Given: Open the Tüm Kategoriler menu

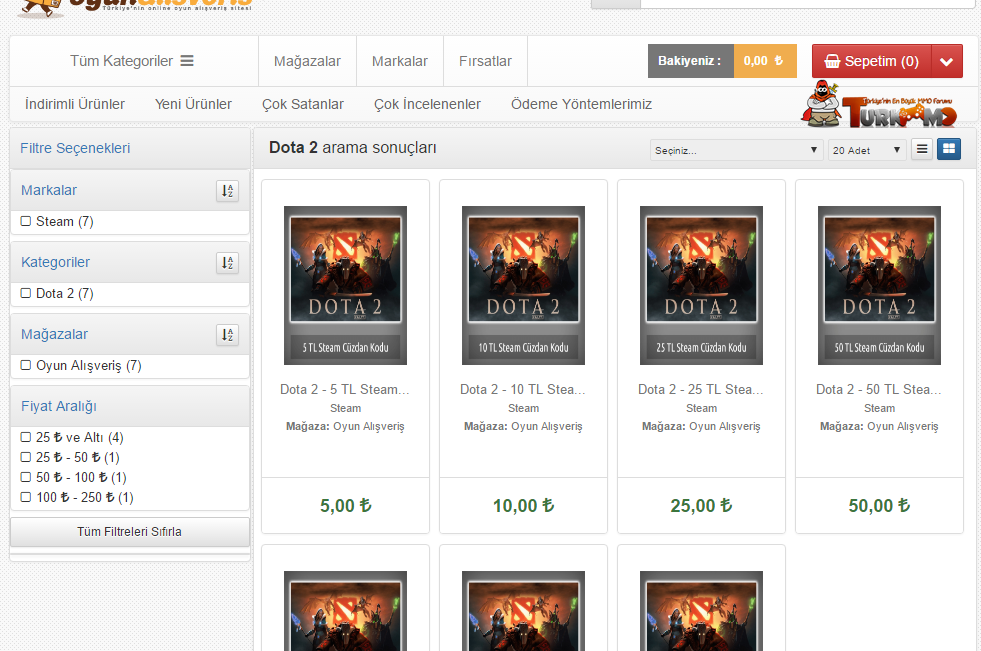Looking at the screenshot, I should (x=131, y=61).
